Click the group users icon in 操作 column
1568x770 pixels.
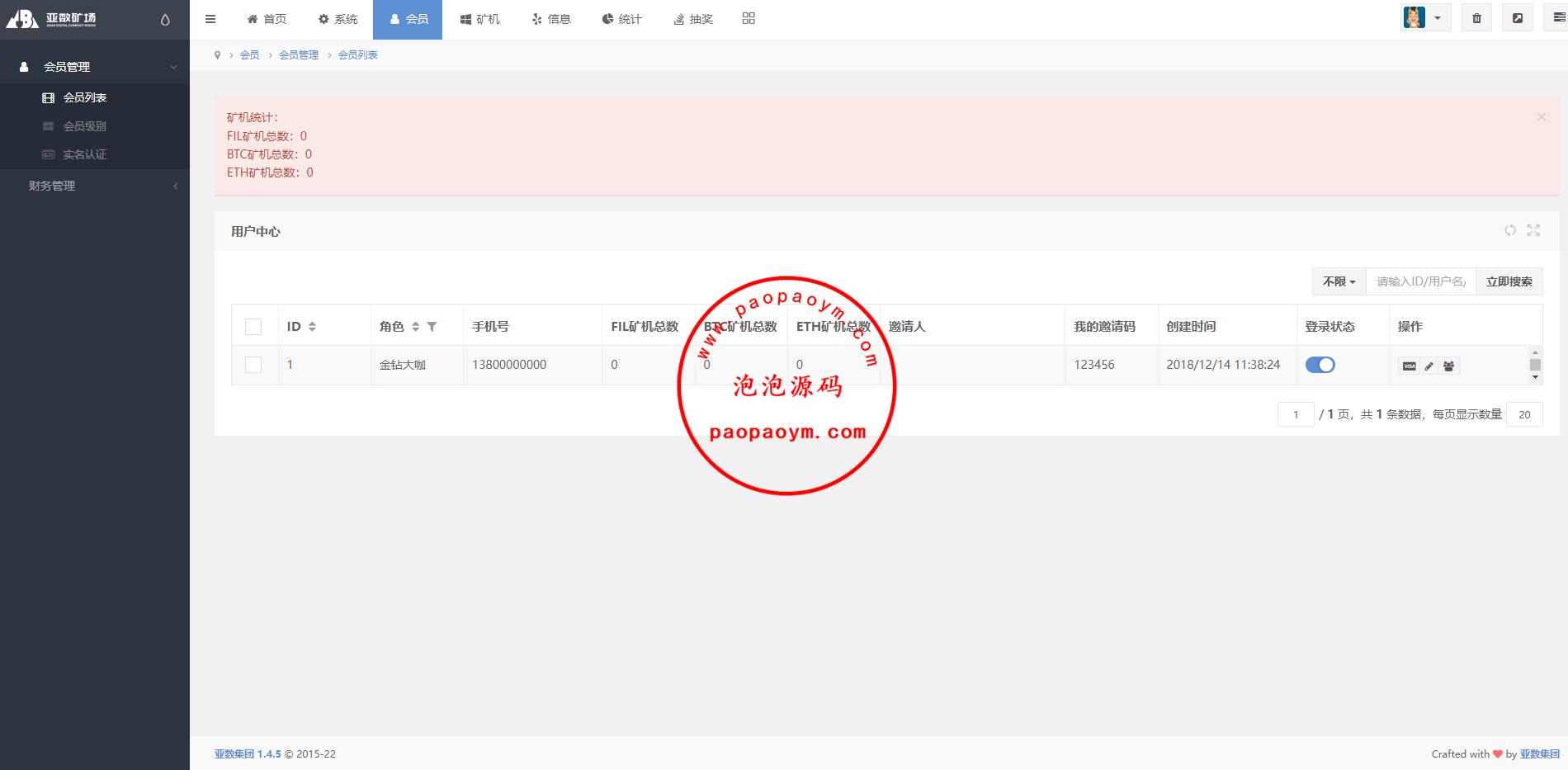click(1449, 366)
